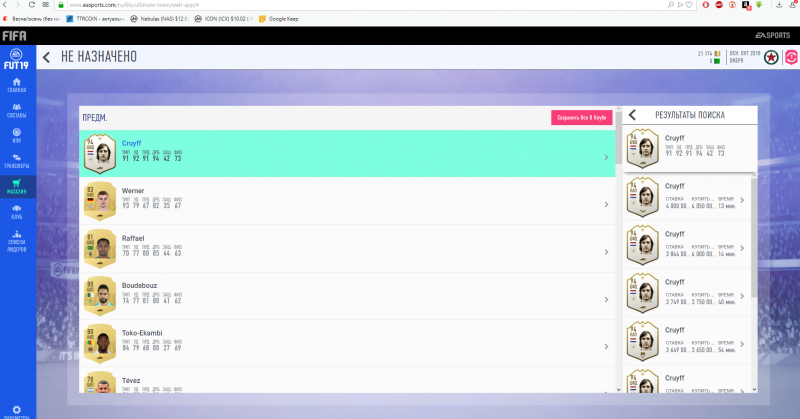Click the pink save all to club button
Screen dimensions: 800x419
tap(581, 117)
